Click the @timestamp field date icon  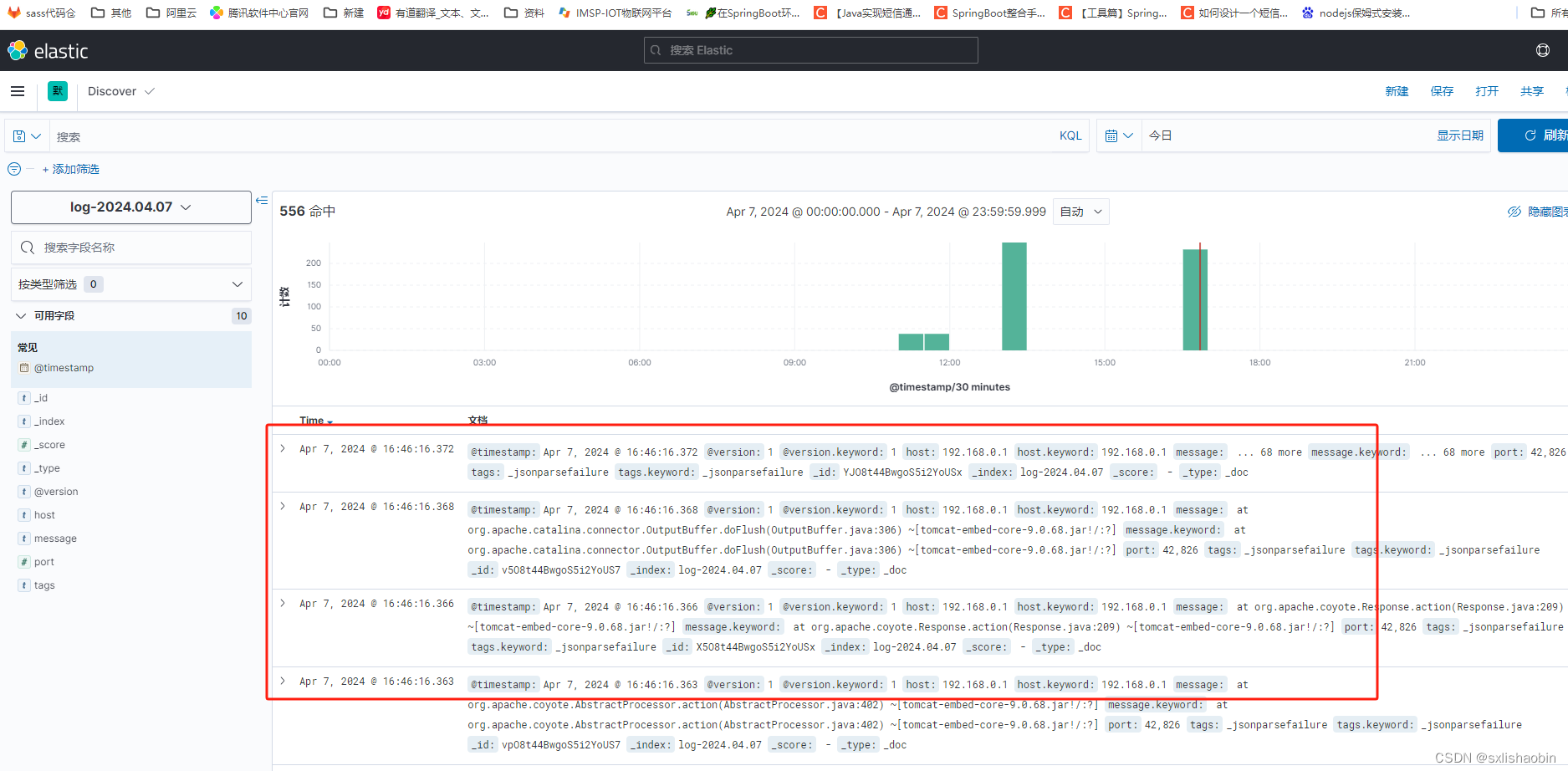pos(24,368)
